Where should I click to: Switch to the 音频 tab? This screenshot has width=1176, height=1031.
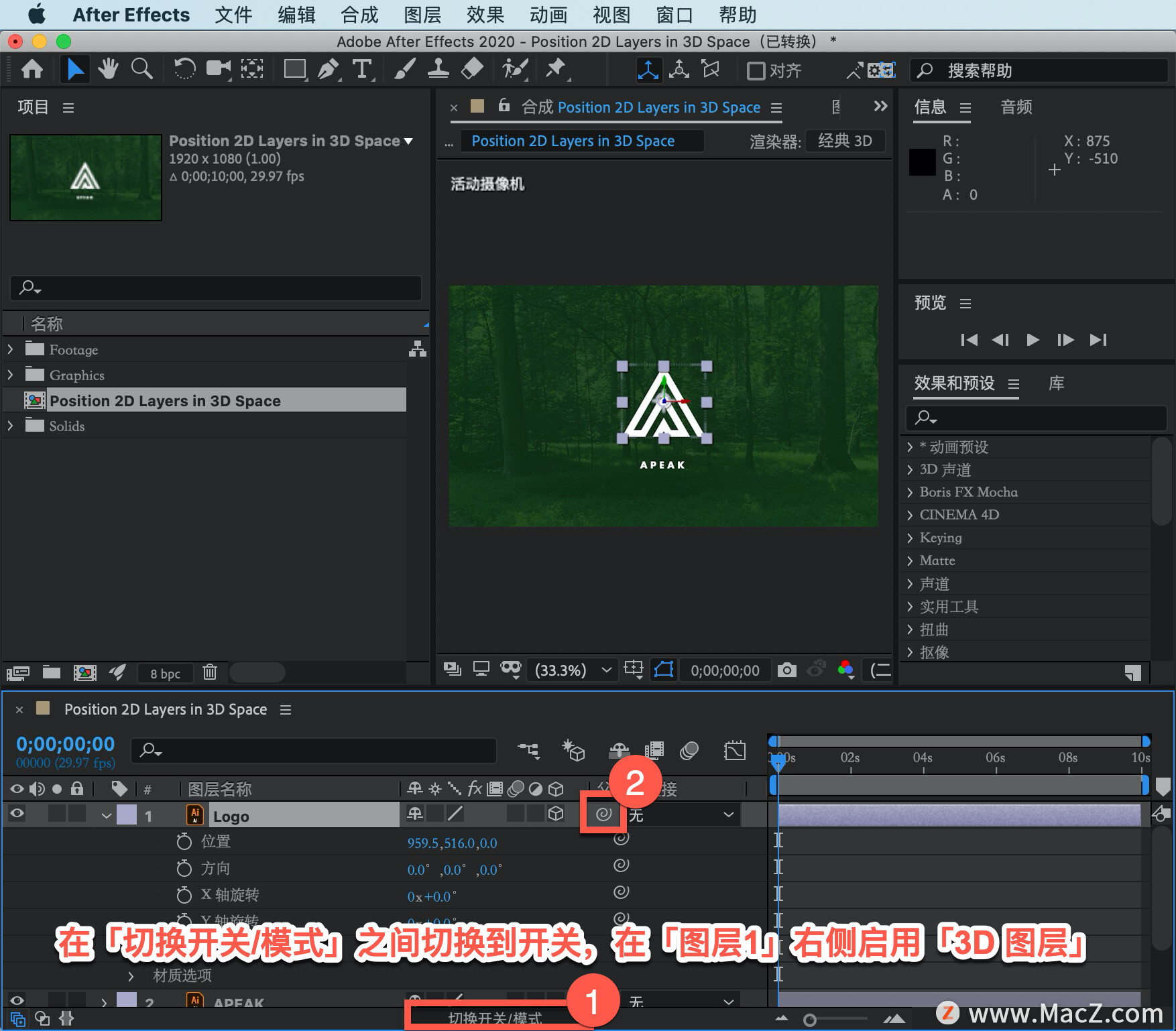coord(1016,107)
